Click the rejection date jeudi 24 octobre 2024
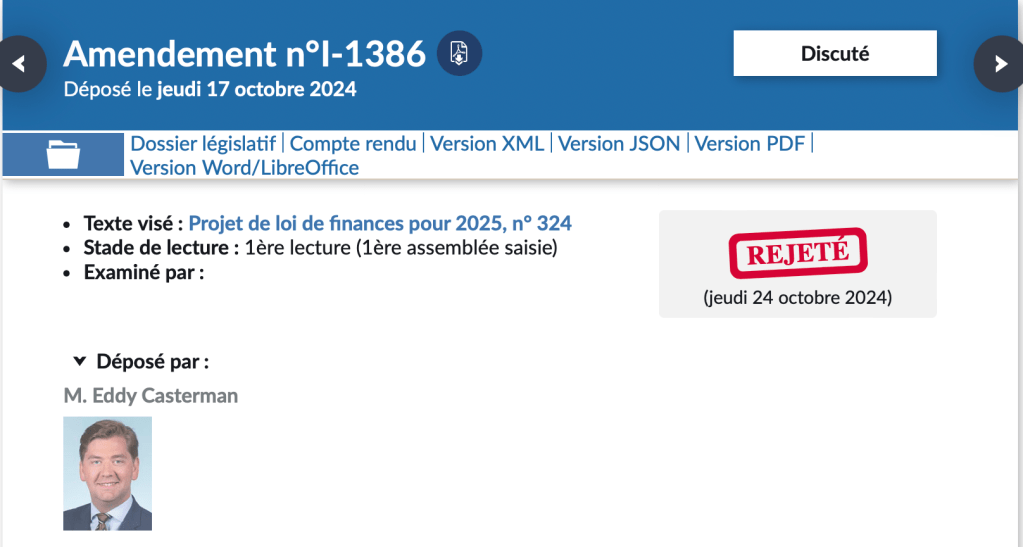This screenshot has width=1023, height=547. (797, 298)
